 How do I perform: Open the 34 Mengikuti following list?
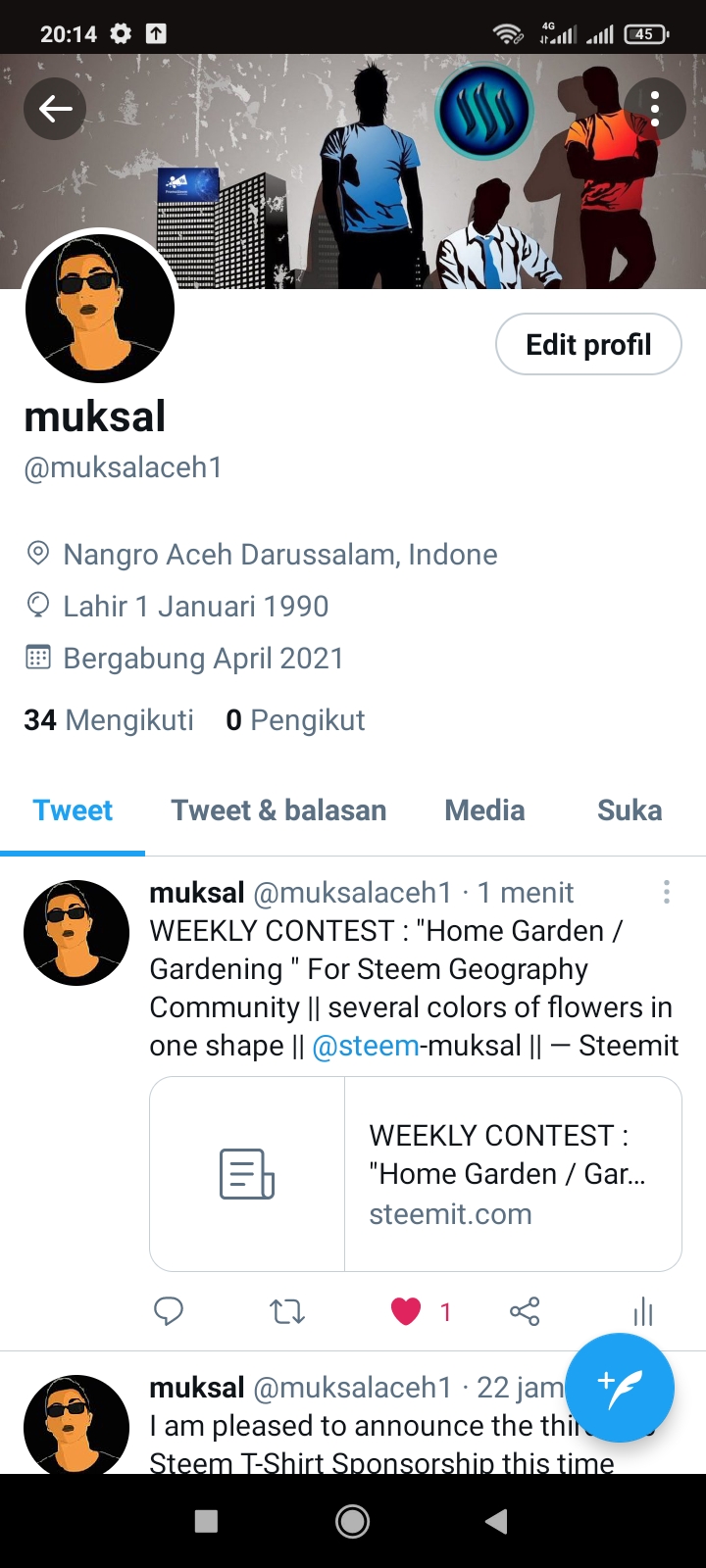pos(109,720)
